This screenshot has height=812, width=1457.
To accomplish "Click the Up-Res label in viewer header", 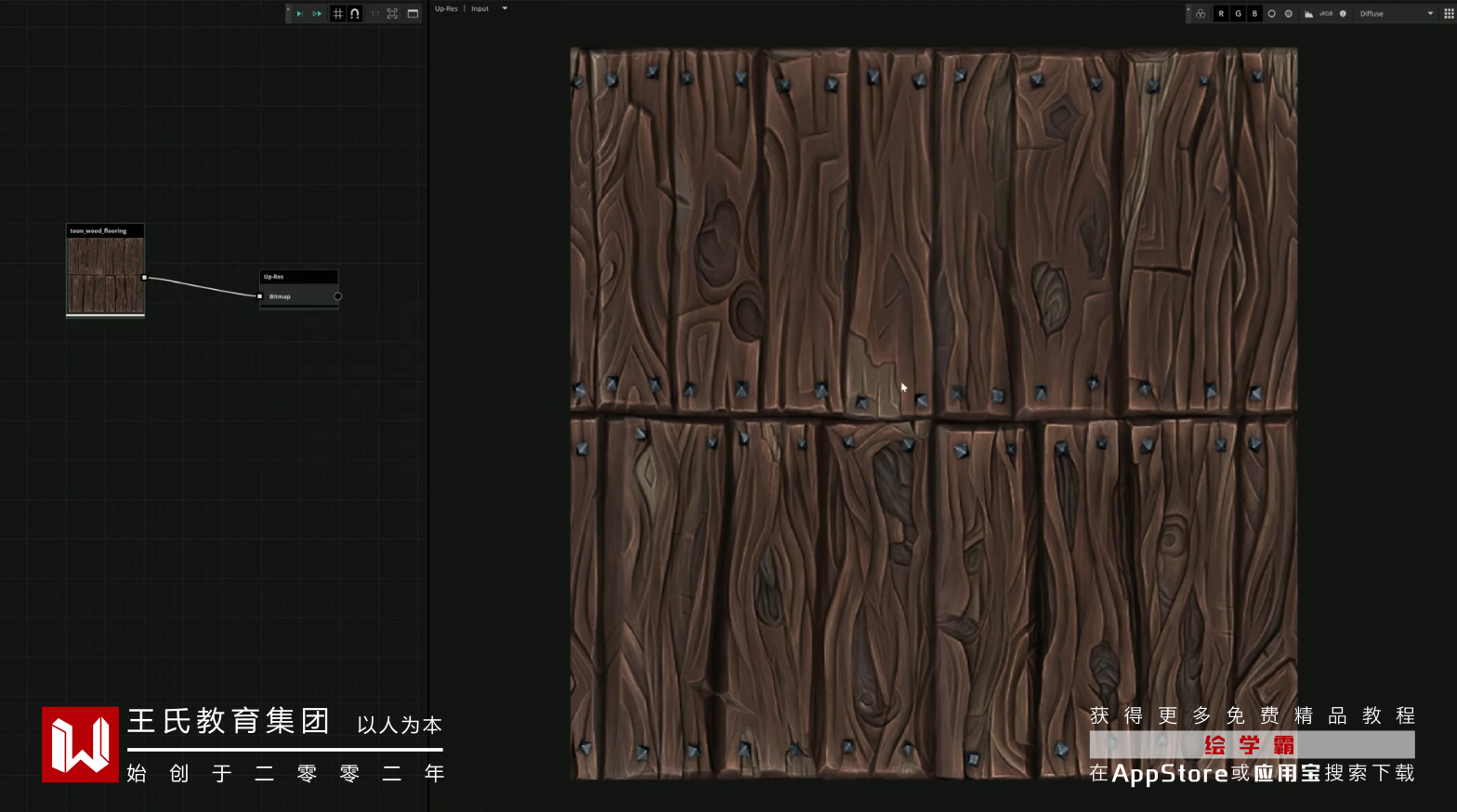I will click(446, 8).
